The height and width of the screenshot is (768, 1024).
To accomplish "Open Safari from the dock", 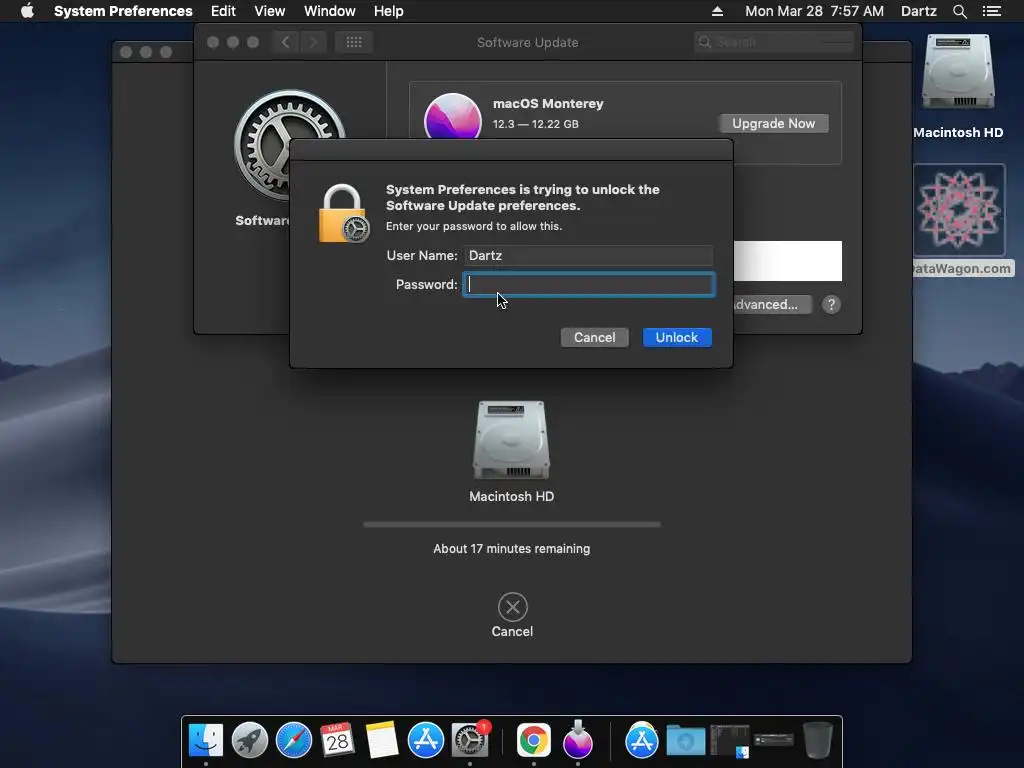I will coord(294,740).
